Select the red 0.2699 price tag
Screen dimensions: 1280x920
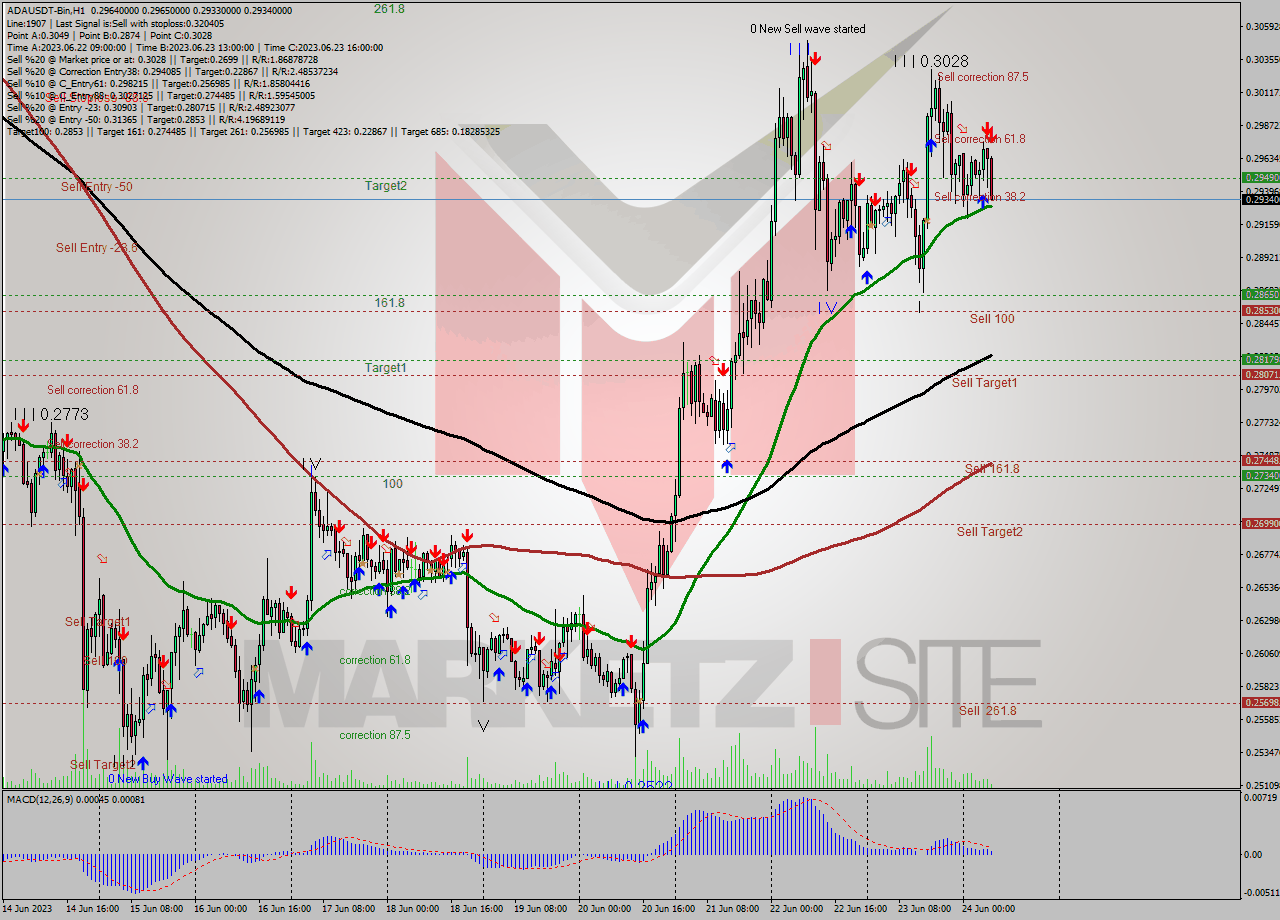tap(1260, 523)
